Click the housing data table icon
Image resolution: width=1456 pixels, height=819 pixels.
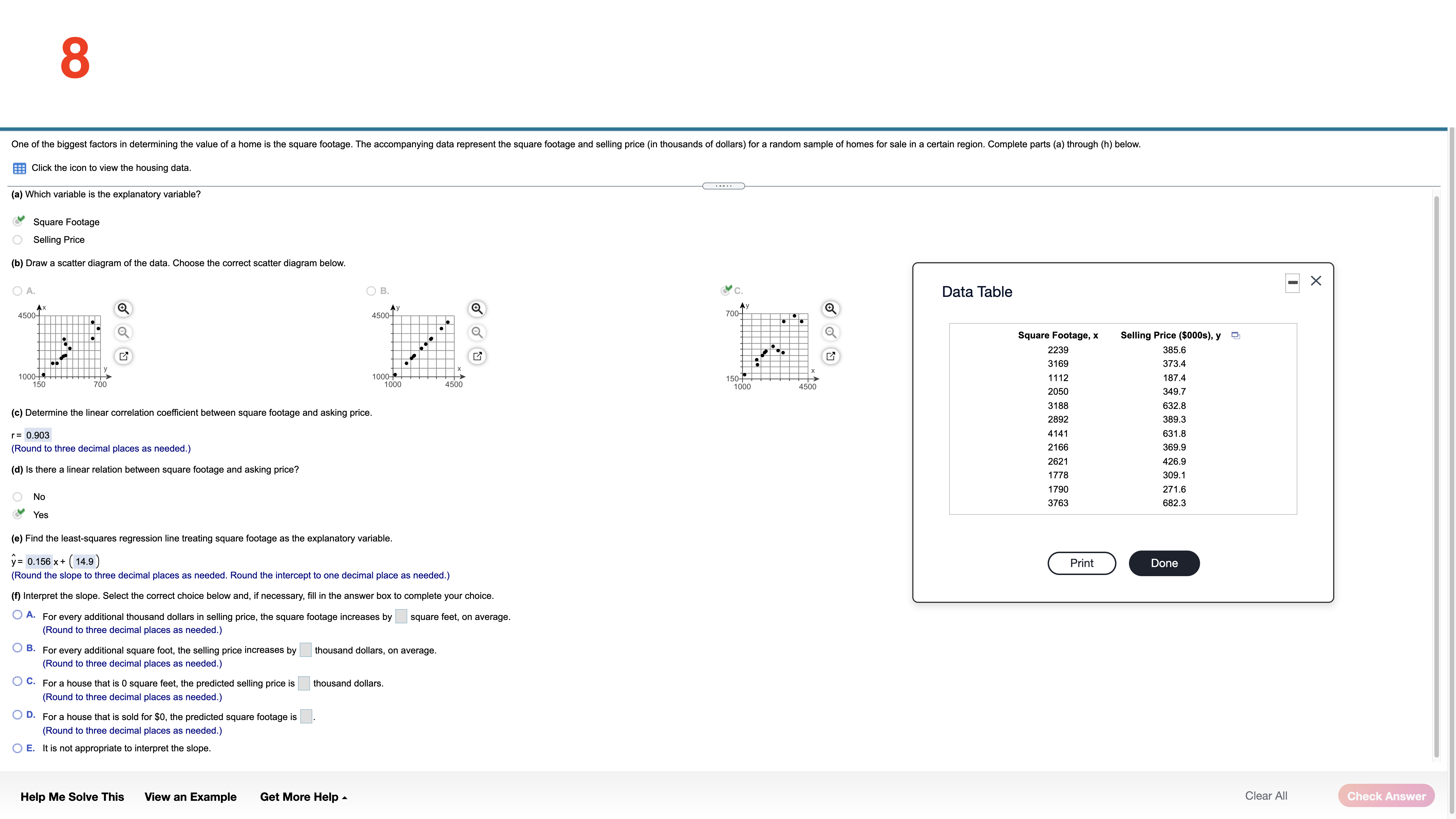point(19,168)
